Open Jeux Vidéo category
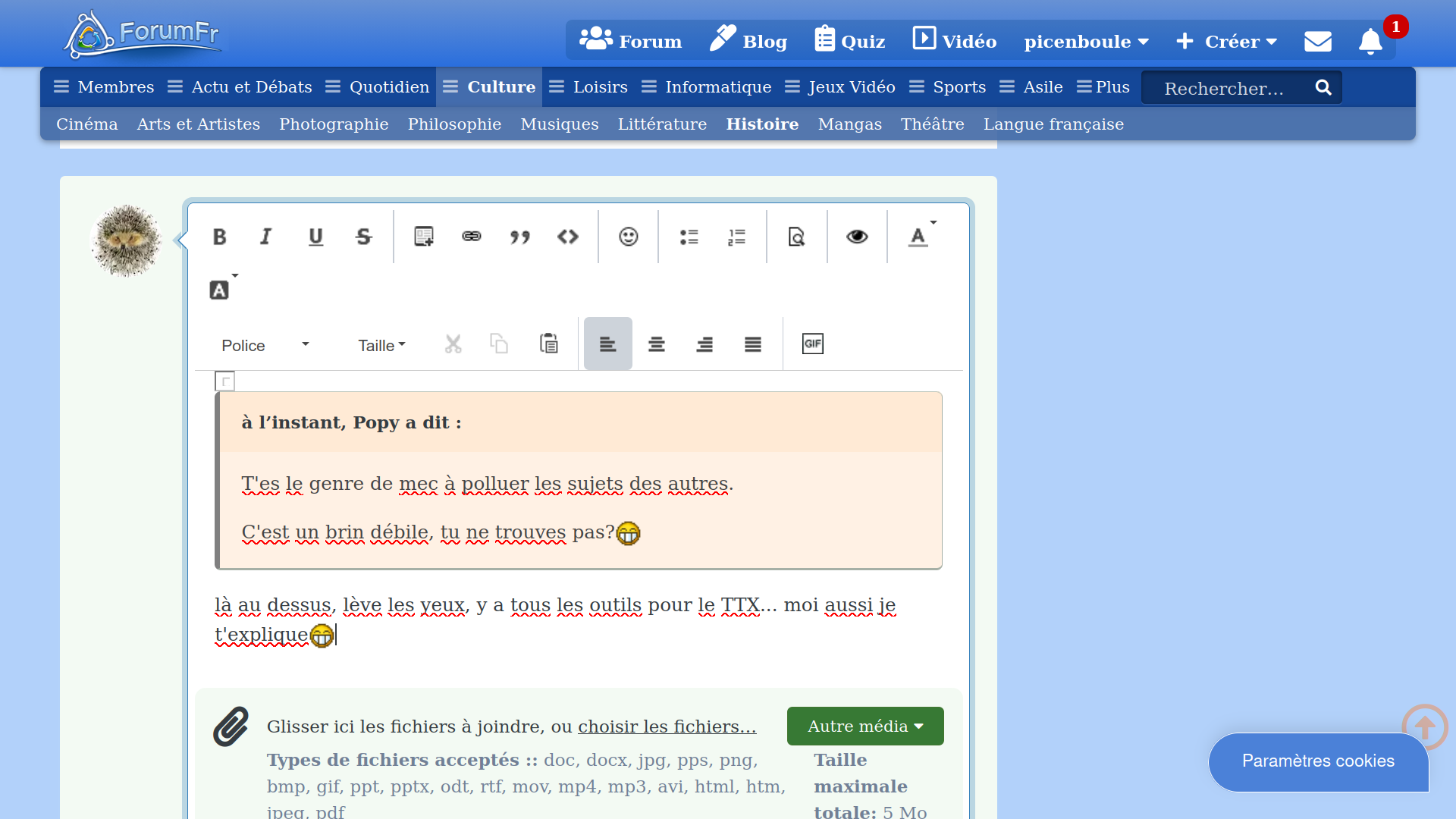Image resolution: width=1456 pixels, height=819 pixels. coord(840,87)
